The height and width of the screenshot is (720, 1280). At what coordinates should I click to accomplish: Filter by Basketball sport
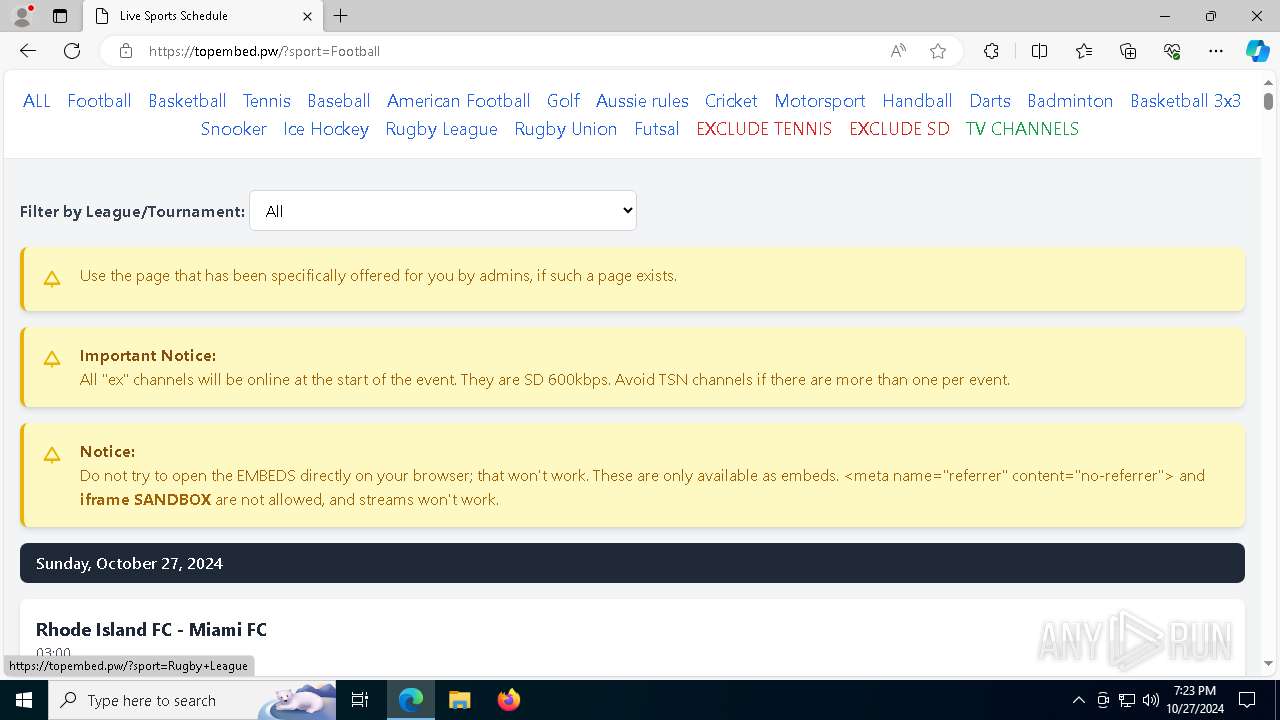click(187, 101)
